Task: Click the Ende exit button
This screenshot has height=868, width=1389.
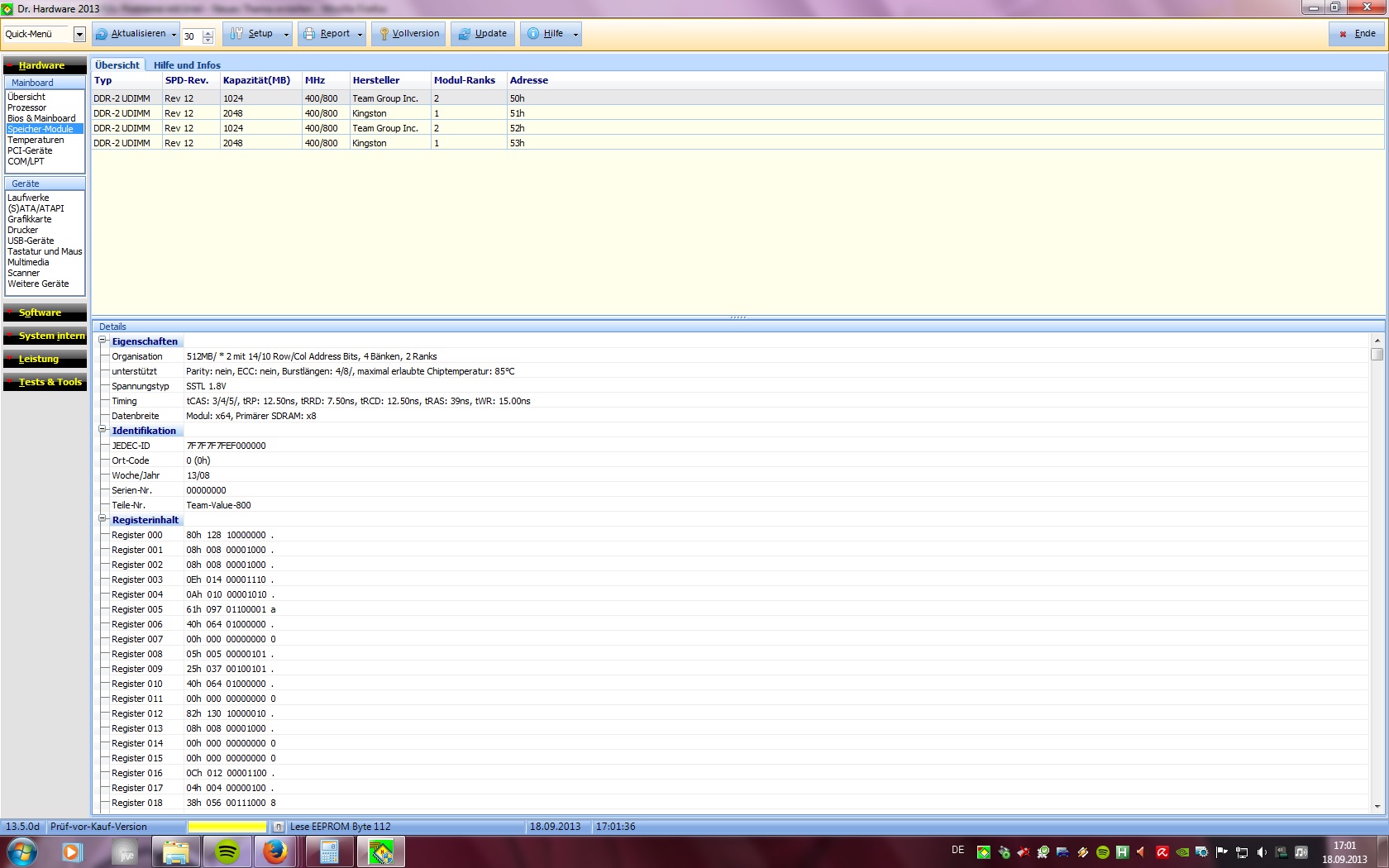Action: point(1358,34)
